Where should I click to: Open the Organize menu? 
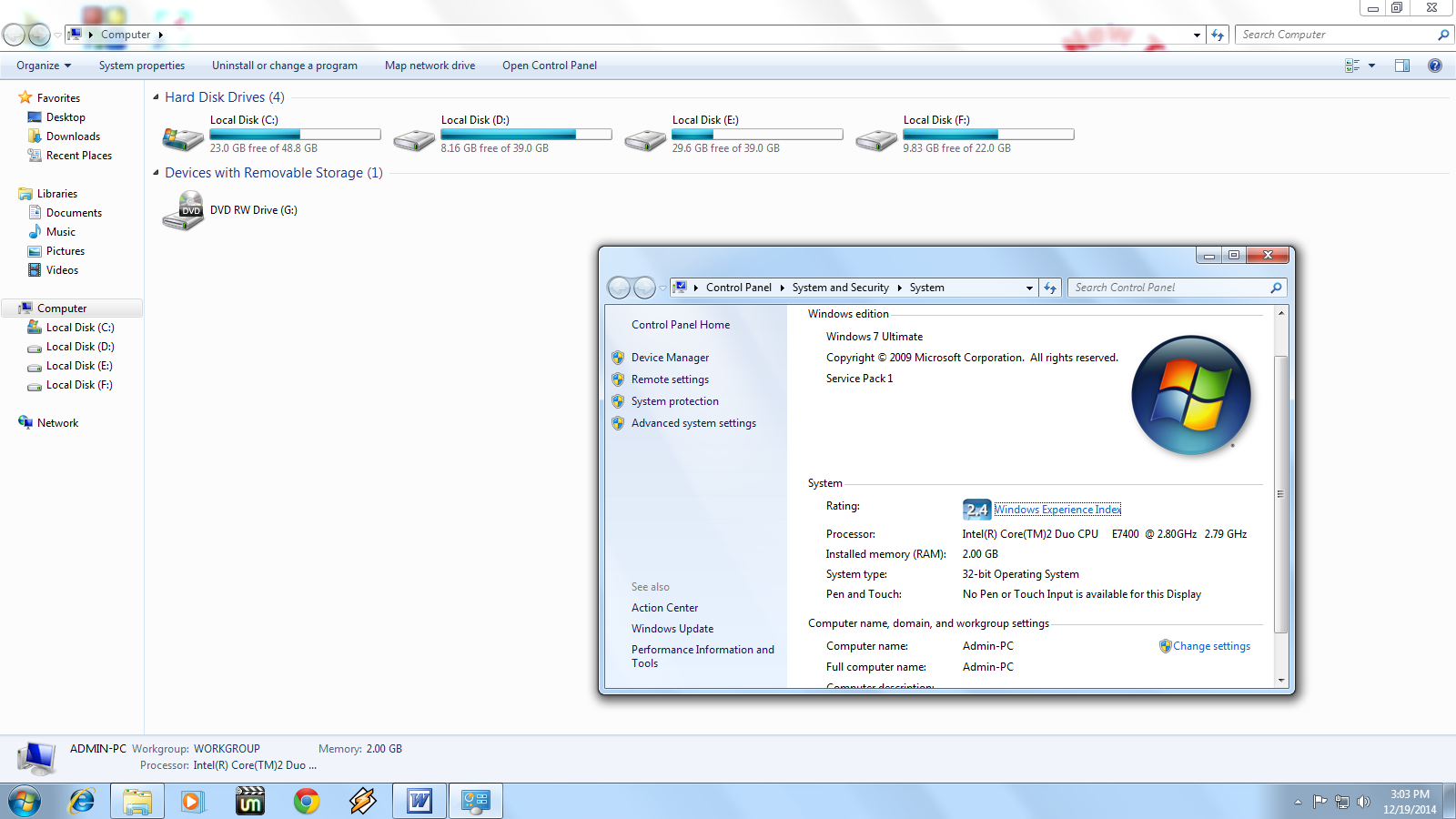[x=44, y=66]
